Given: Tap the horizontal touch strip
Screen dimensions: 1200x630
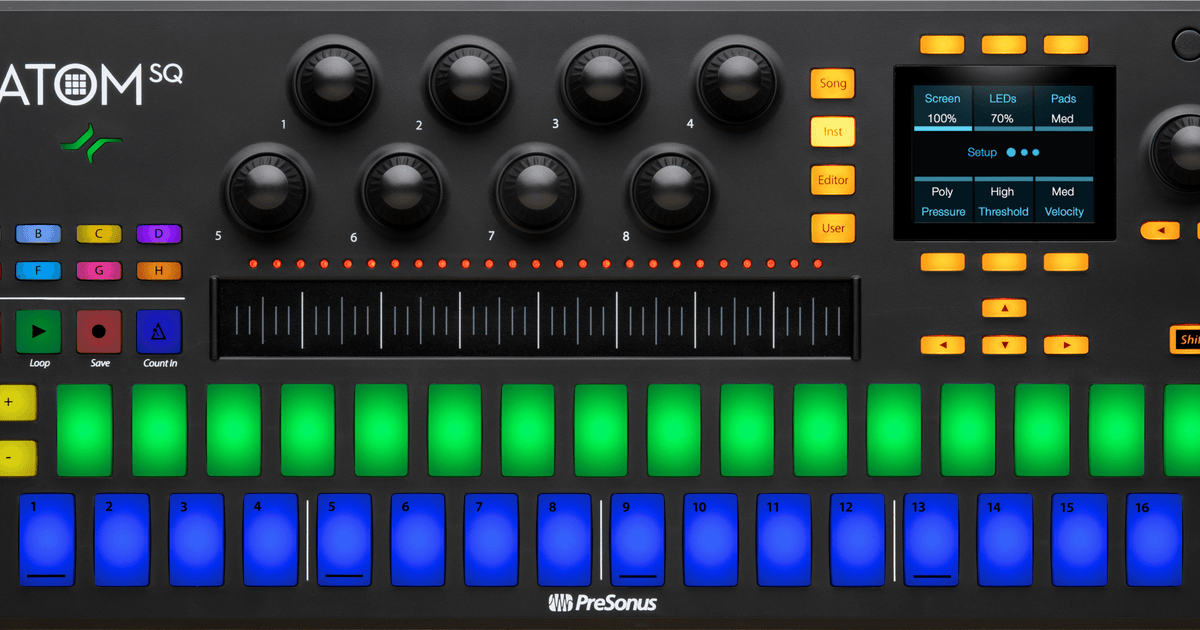Looking at the screenshot, I should click(535, 319).
